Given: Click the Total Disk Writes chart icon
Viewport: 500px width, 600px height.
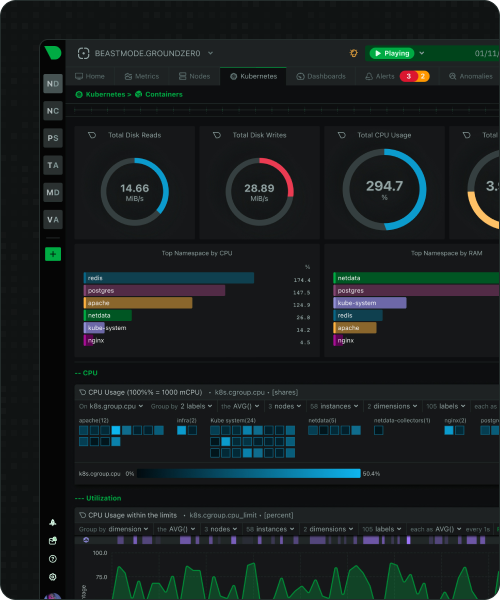Looking at the screenshot, I should [217, 135].
